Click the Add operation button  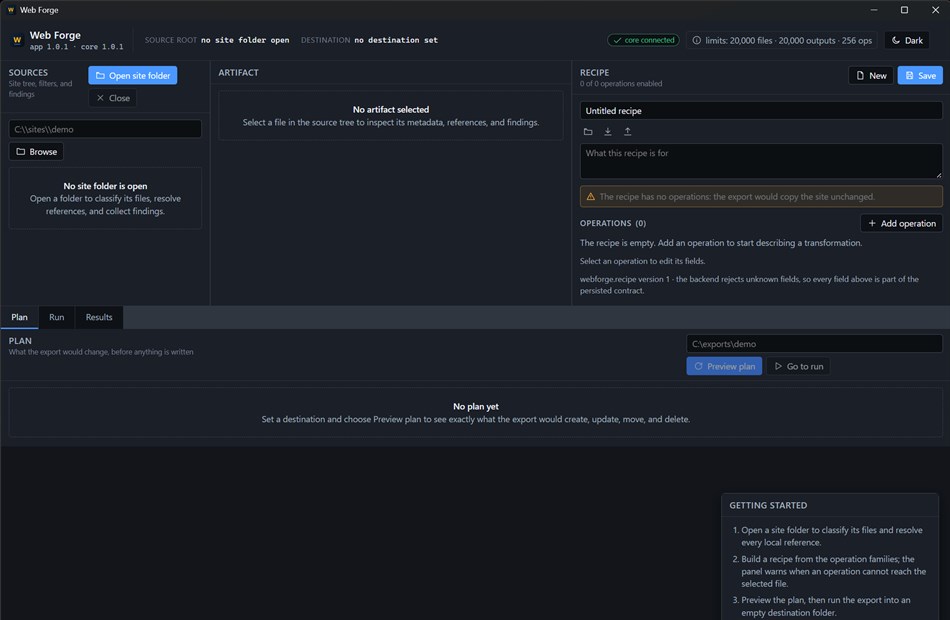point(901,223)
